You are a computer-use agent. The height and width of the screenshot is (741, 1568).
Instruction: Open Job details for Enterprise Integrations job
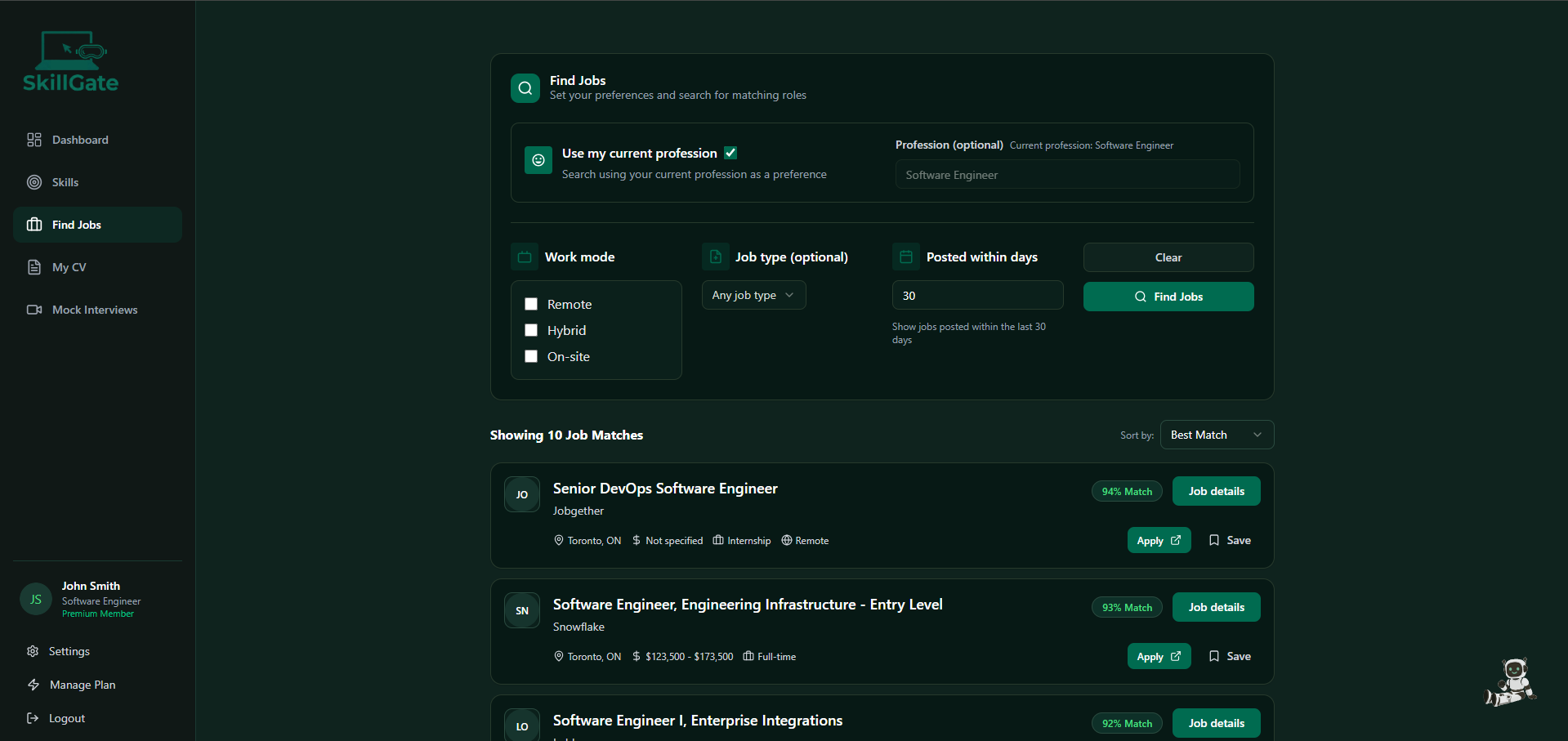pos(1216,723)
